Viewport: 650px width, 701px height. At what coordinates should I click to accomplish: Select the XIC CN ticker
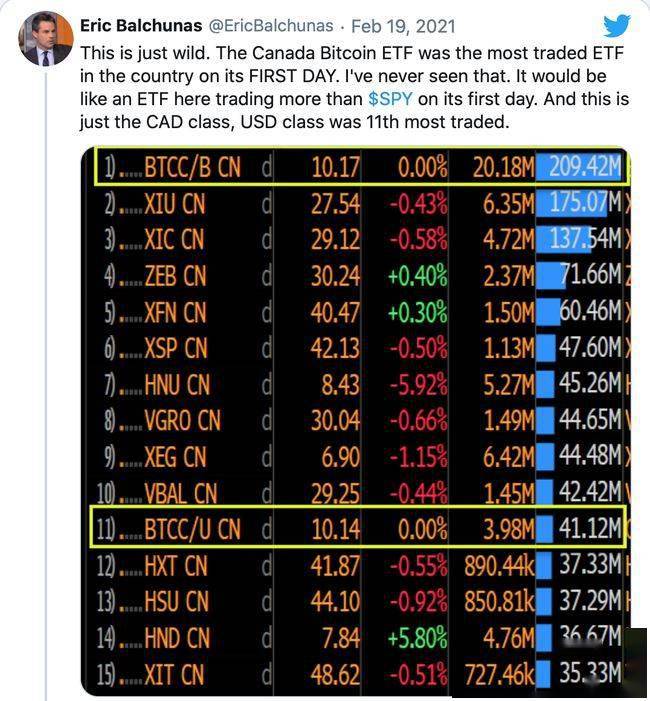pos(174,239)
